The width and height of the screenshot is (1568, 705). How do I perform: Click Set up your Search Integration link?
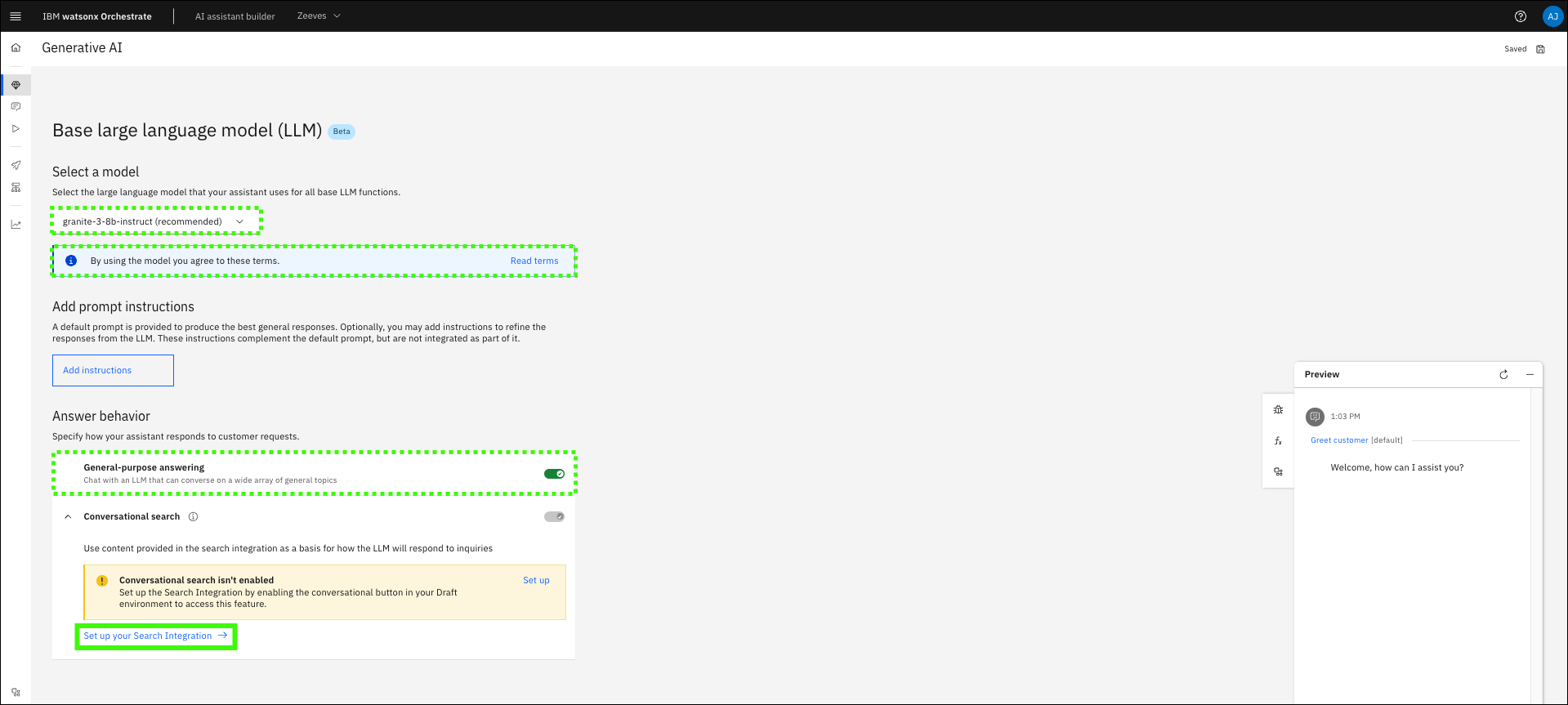[x=155, y=636]
